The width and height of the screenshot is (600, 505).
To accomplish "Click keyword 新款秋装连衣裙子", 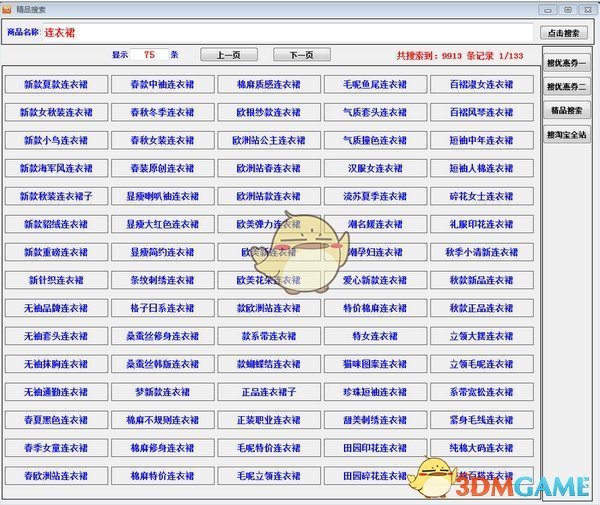I will tap(56, 196).
